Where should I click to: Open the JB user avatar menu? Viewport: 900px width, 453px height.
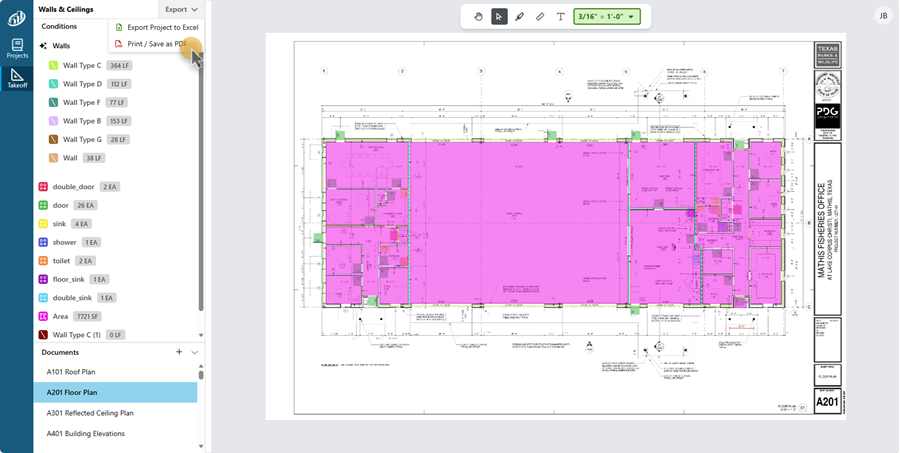click(x=883, y=16)
